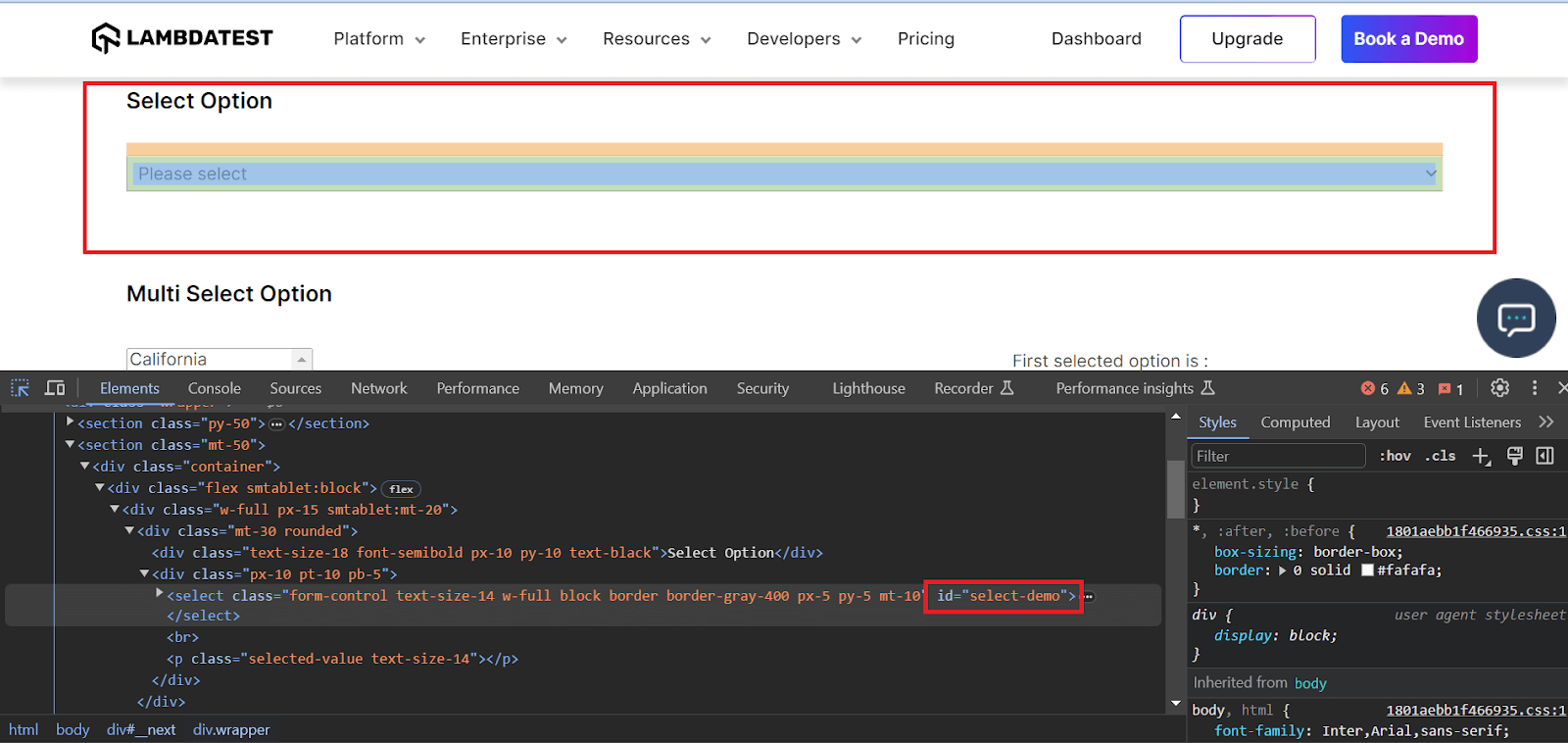The height and width of the screenshot is (743, 1568).
Task: Expand the Platform menu
Action: (x=379, y=39)
